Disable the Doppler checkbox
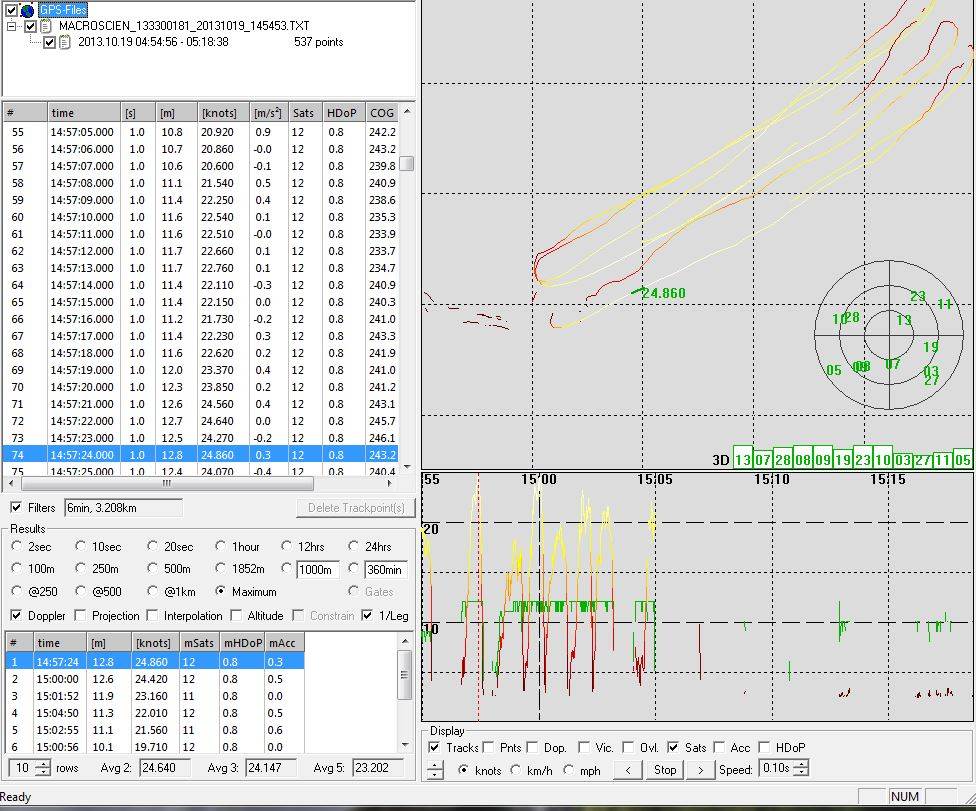Image resolution: width=976 pixels, height=811 pixels. point(16,616)
